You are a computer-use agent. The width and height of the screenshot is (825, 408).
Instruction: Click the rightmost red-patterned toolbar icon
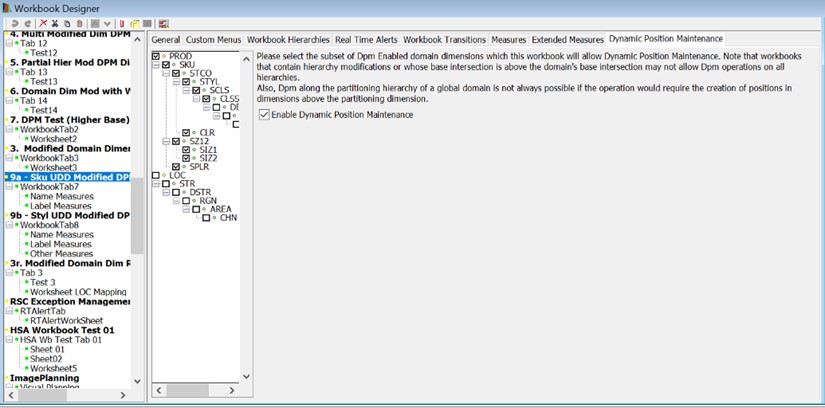tap(164, 24)
